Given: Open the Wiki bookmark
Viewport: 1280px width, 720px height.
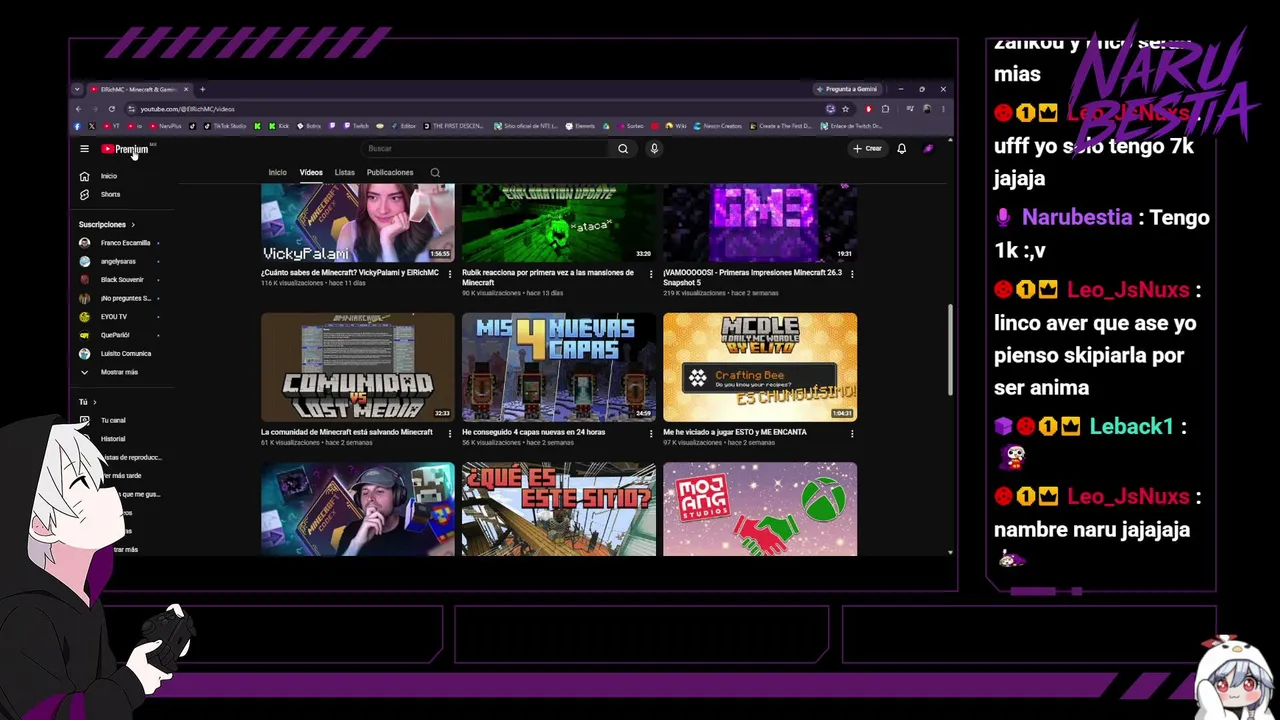Looking at the screenshot, I should pyautogui.click(x=675, y=126).
